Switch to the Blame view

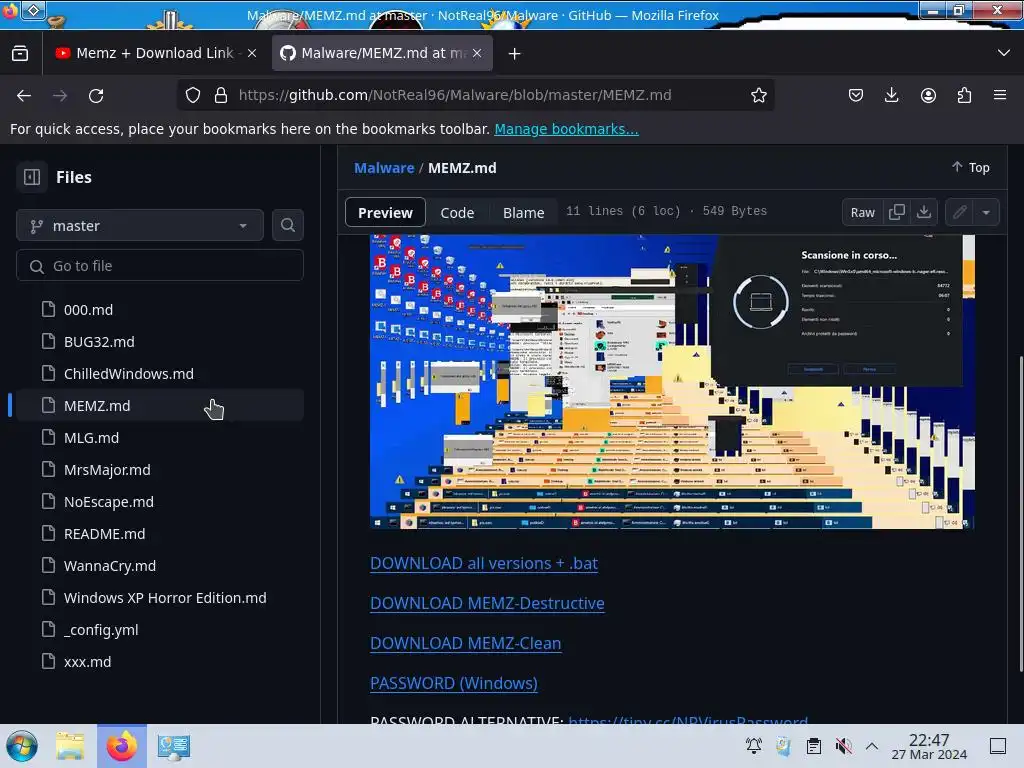point(523,212)
